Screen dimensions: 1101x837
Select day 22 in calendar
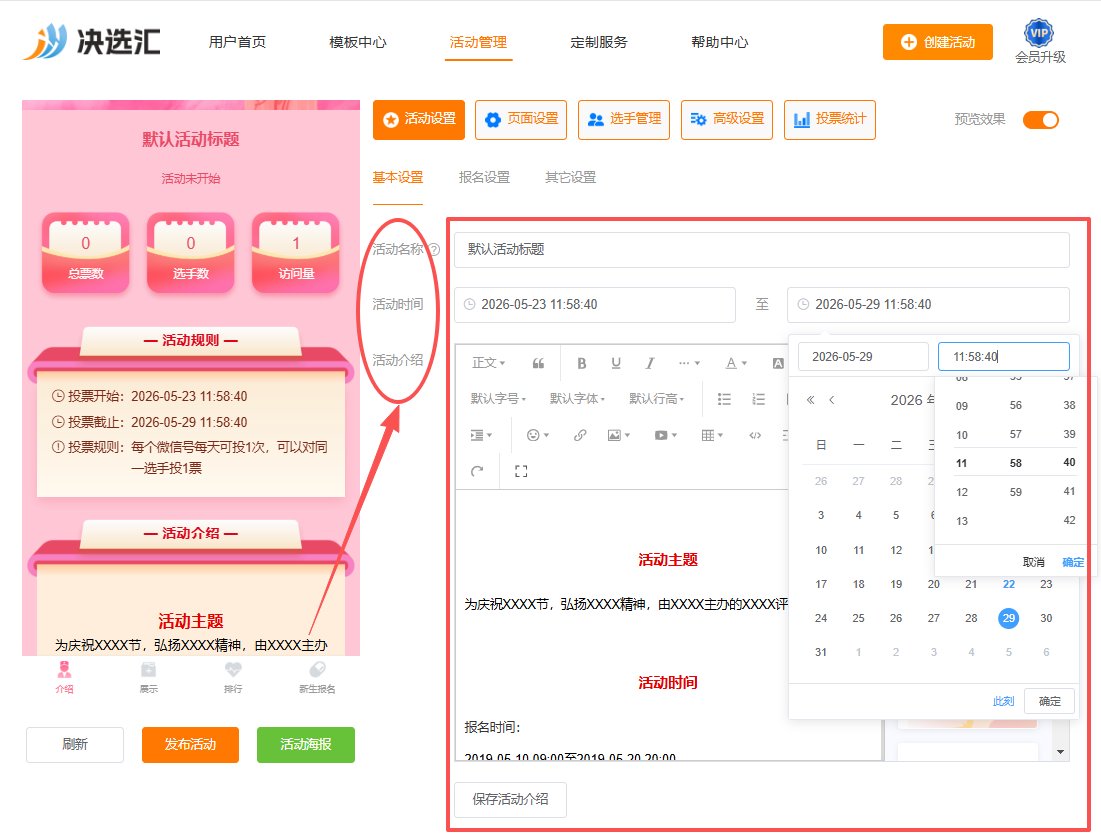[1008, 584]
